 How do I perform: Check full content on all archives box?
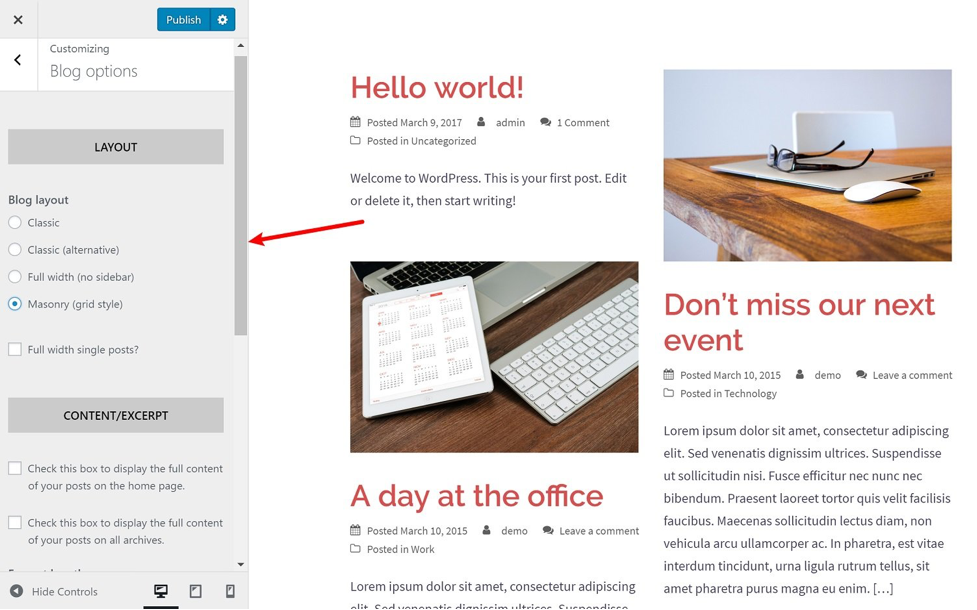pos(15,522)
